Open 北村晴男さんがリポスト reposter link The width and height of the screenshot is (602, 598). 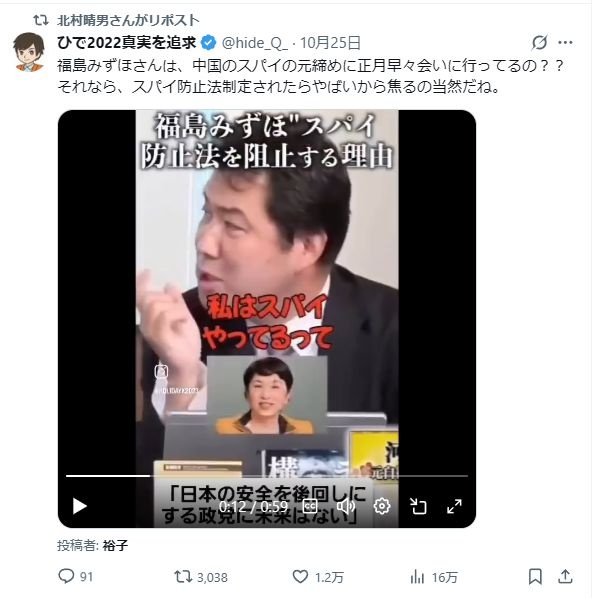128,20
